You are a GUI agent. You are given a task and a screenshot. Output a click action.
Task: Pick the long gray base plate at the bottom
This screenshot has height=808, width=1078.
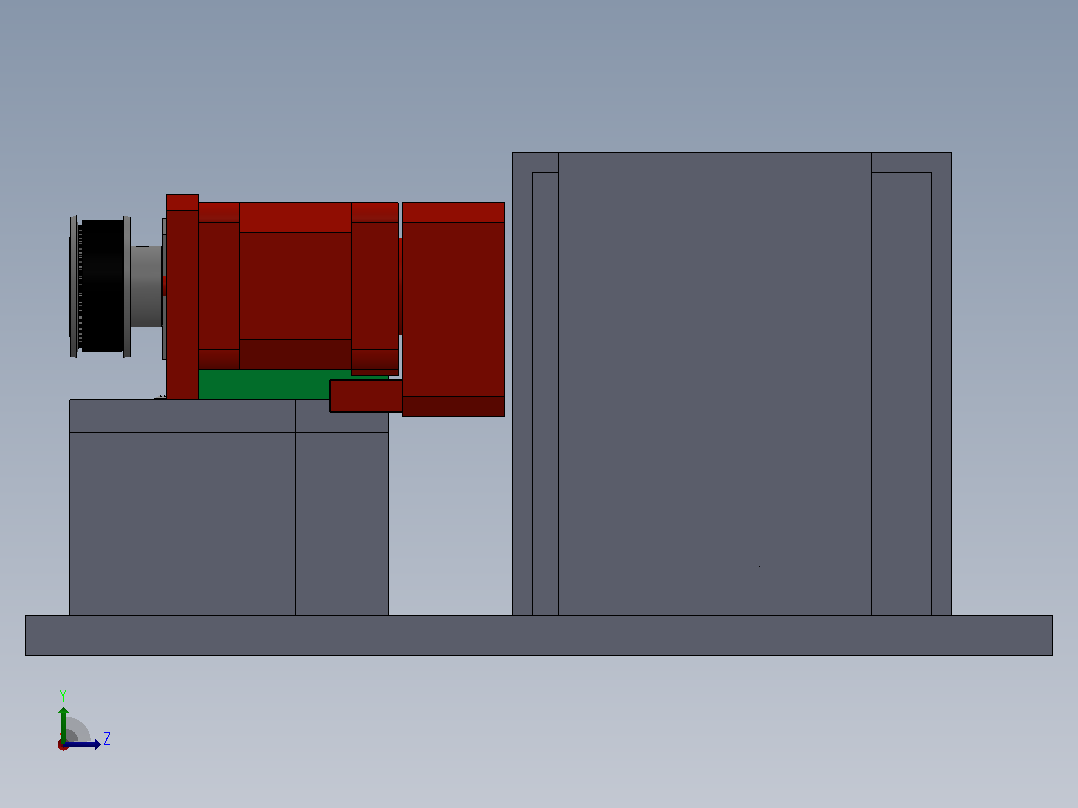(x=539, y=635)
